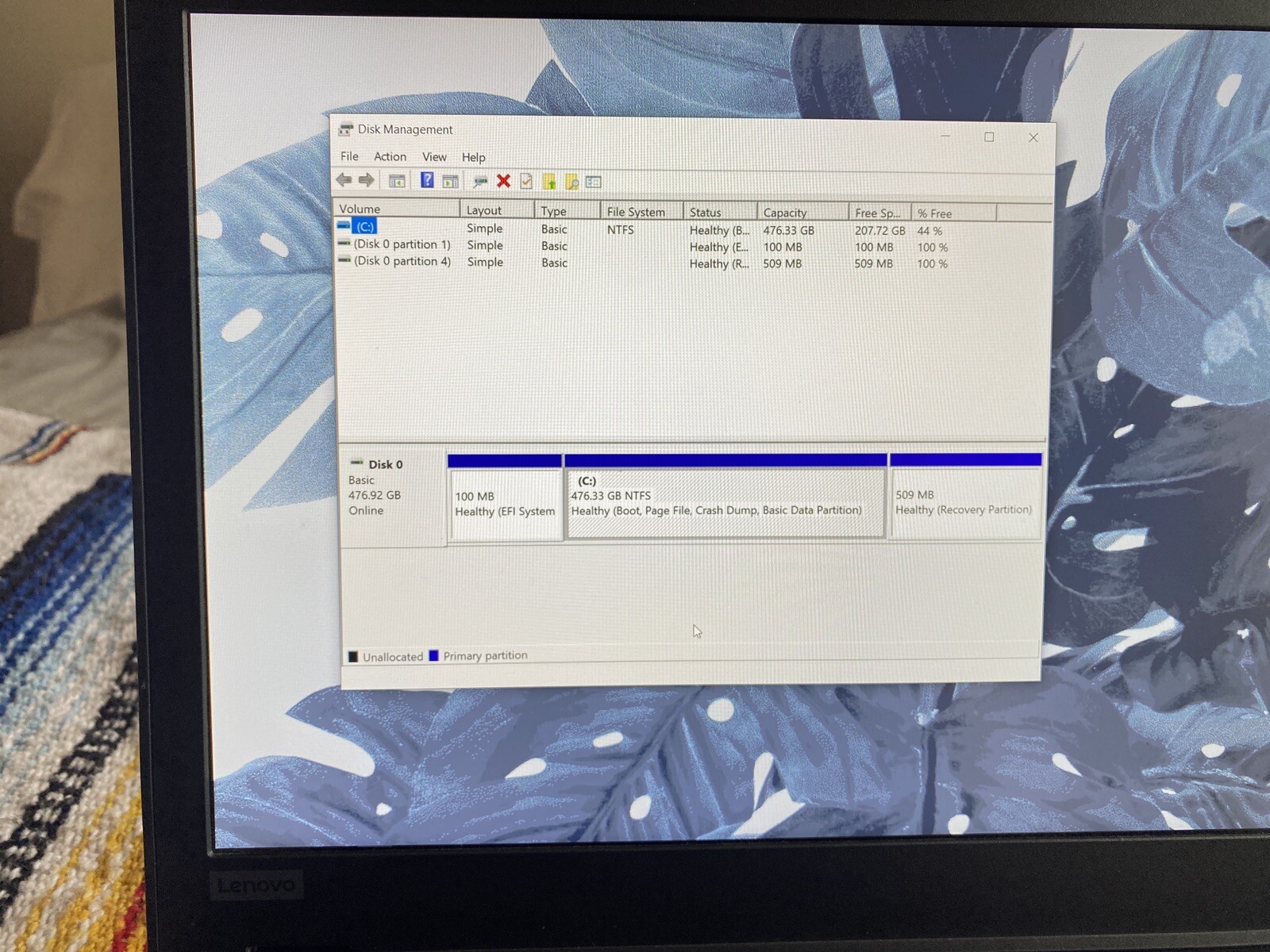Select the 509 MB Recovery Partition block
Image resolution: width=1270 pixels, height=952 pixels.
coord(965,496)
